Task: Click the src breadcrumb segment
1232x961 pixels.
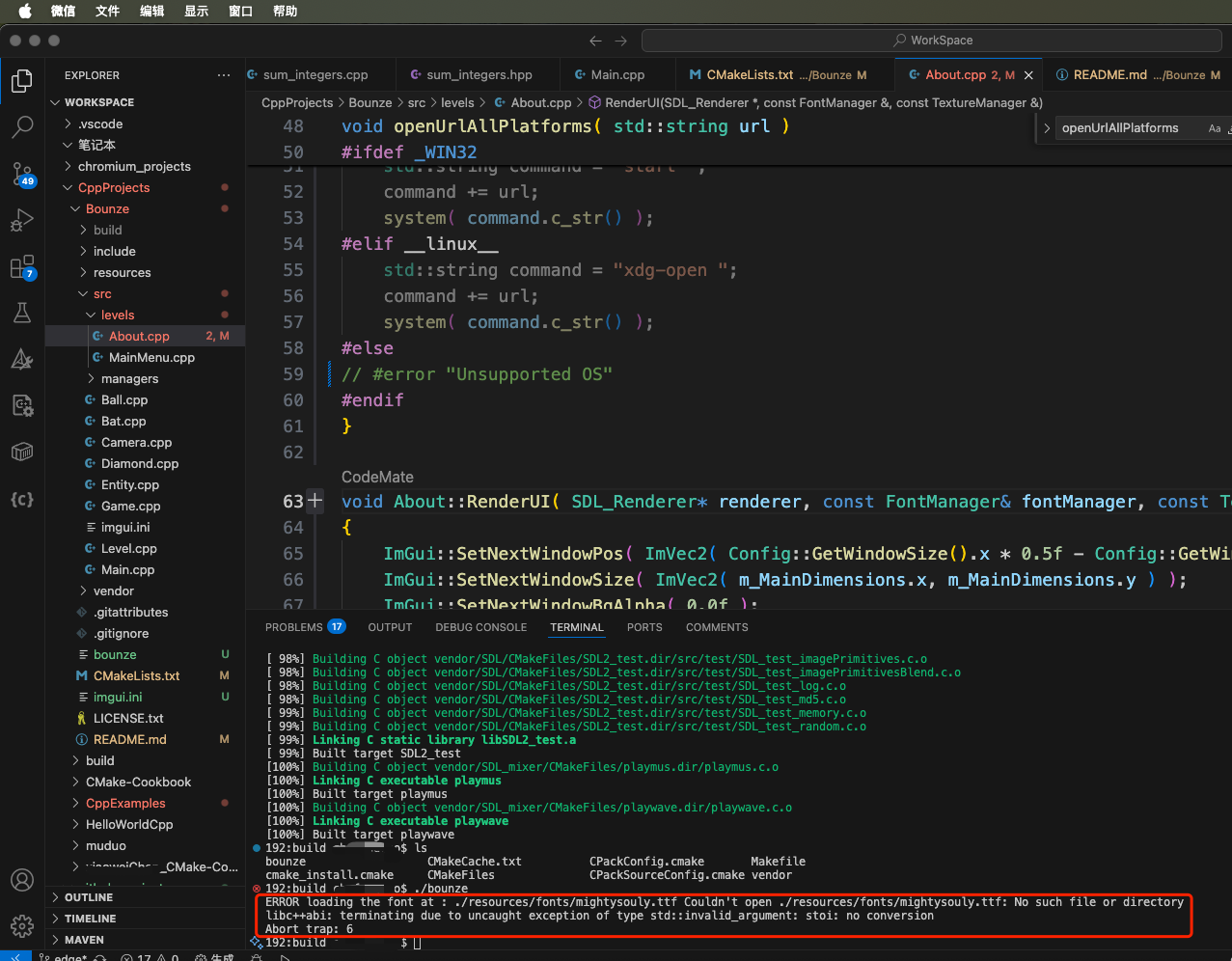Action: [417, 102]
